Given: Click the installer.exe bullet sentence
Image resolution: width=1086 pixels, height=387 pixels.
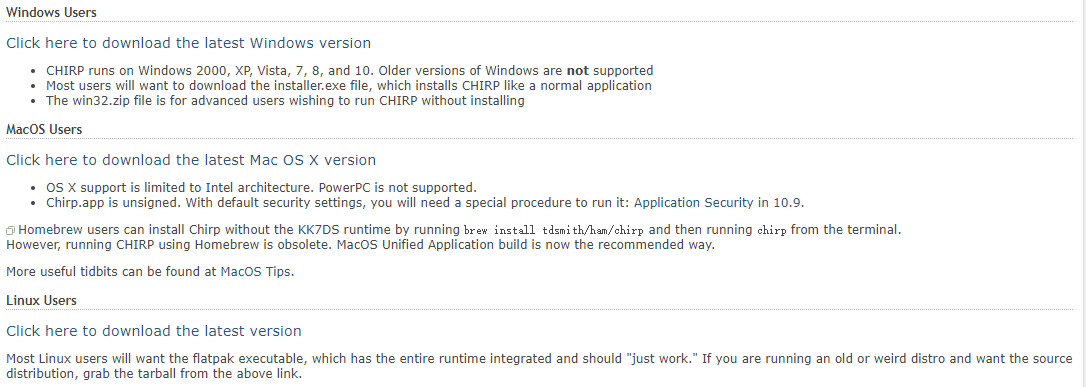Looking at the screenshot, I should pyautogui.click(x=349, y=86).
